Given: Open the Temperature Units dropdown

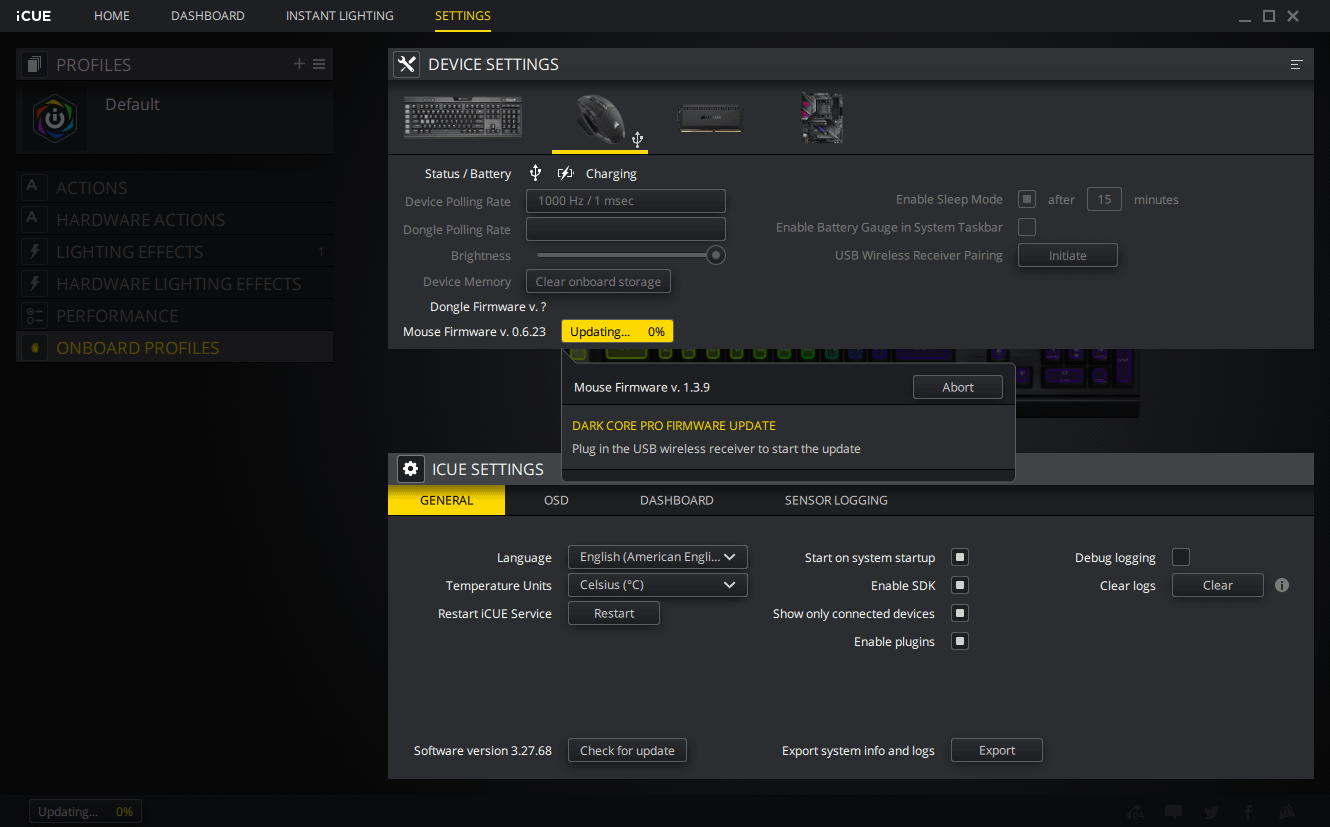Looking at the screenshot, I should 657,585.
